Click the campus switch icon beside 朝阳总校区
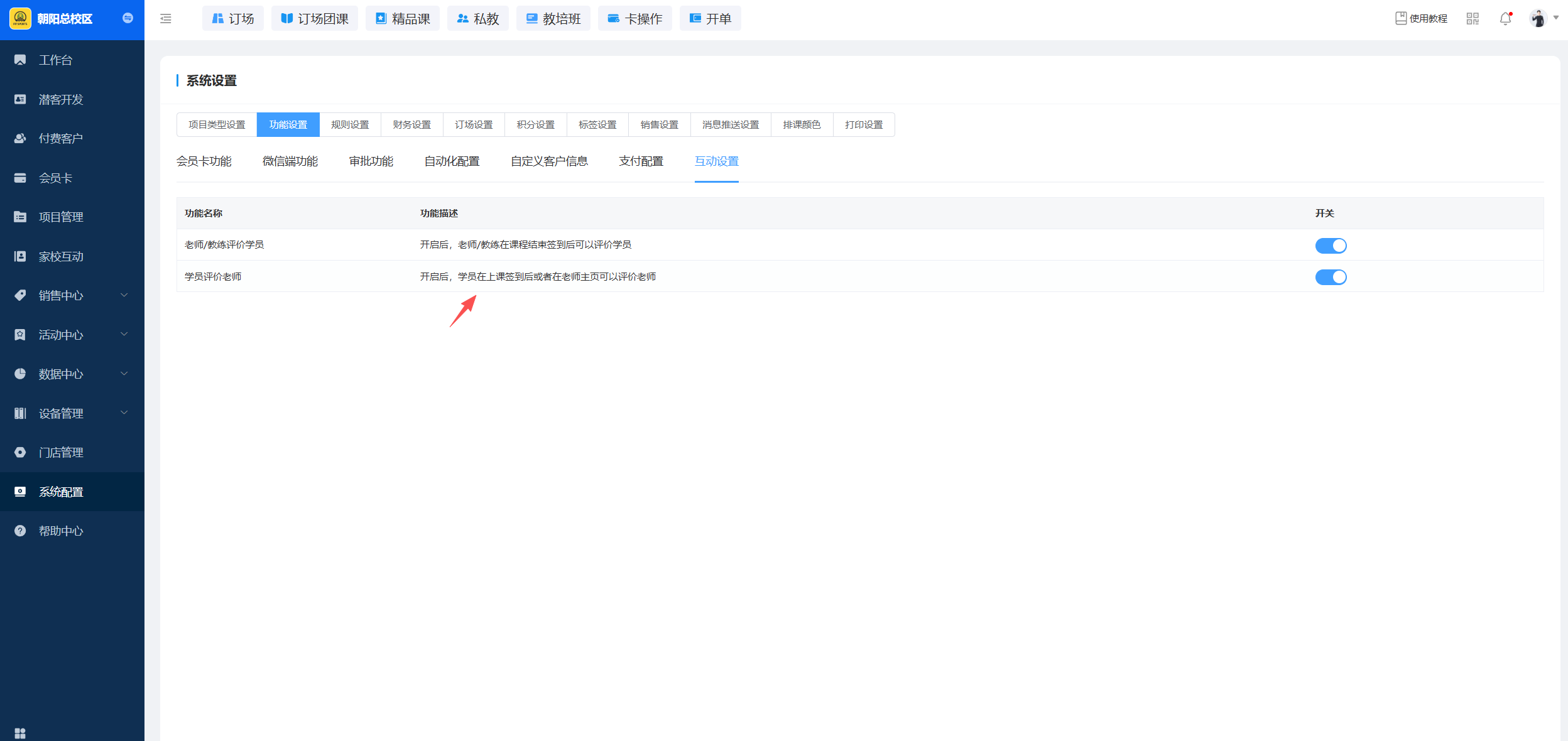This screenshot has height=741, width=1568. 128,18
